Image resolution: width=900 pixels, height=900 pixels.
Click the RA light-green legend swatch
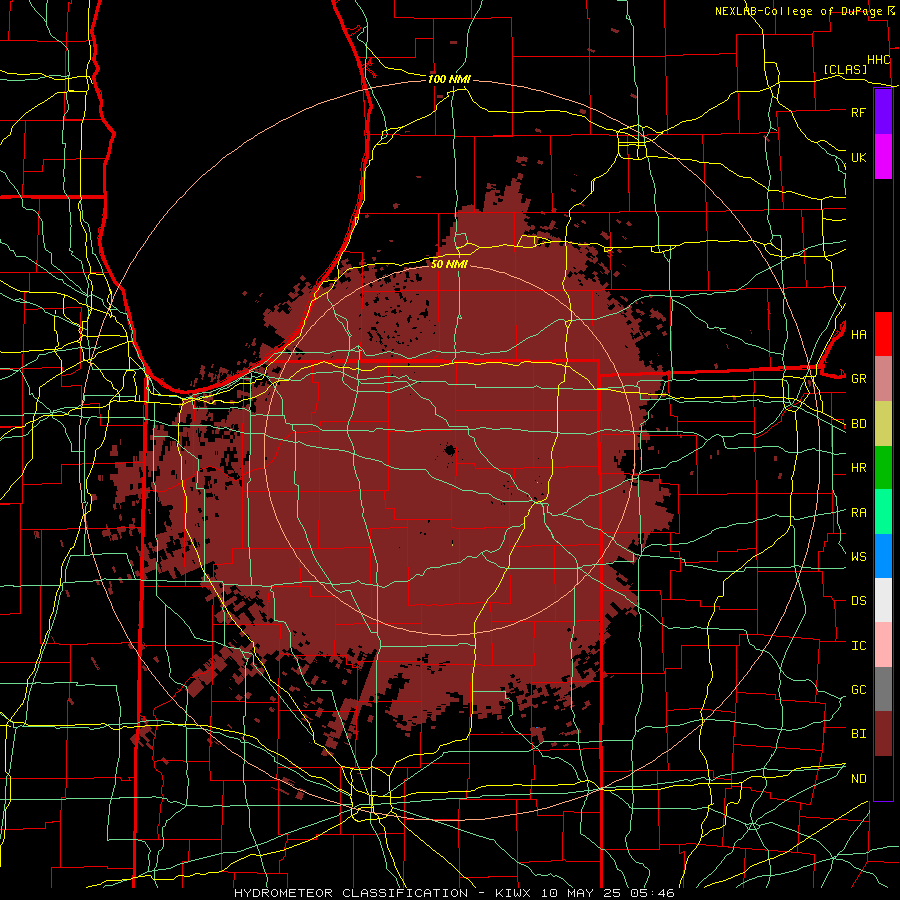point(883,512)
